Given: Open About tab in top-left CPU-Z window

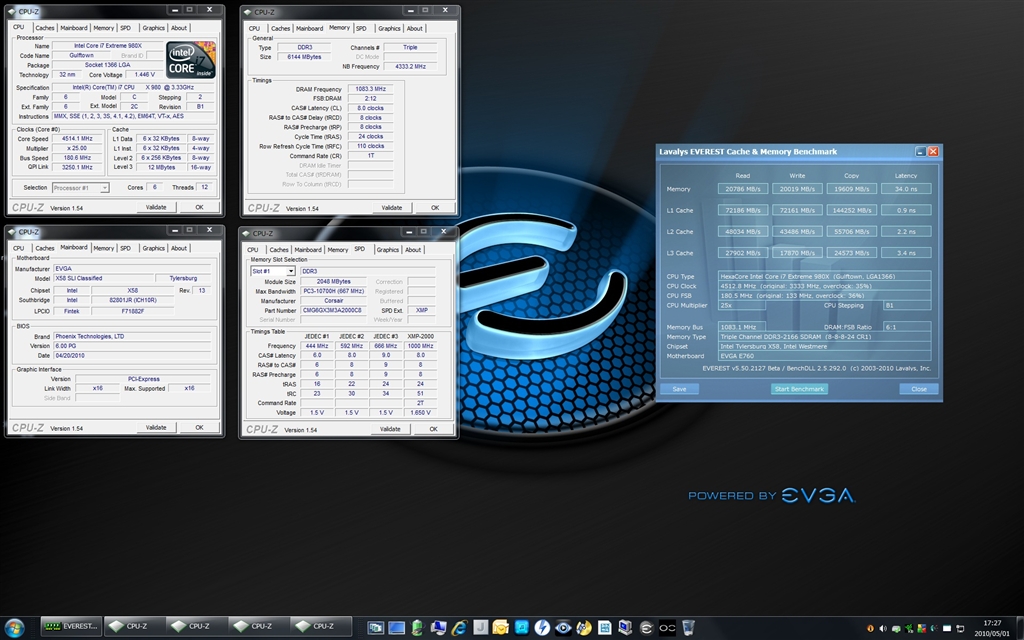Looking at the screenshot, I should [179, 28].
